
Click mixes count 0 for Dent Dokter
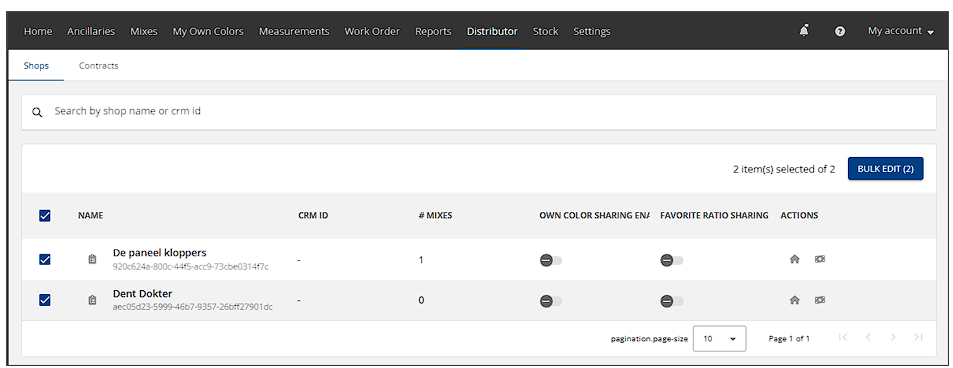click(421, 300)
